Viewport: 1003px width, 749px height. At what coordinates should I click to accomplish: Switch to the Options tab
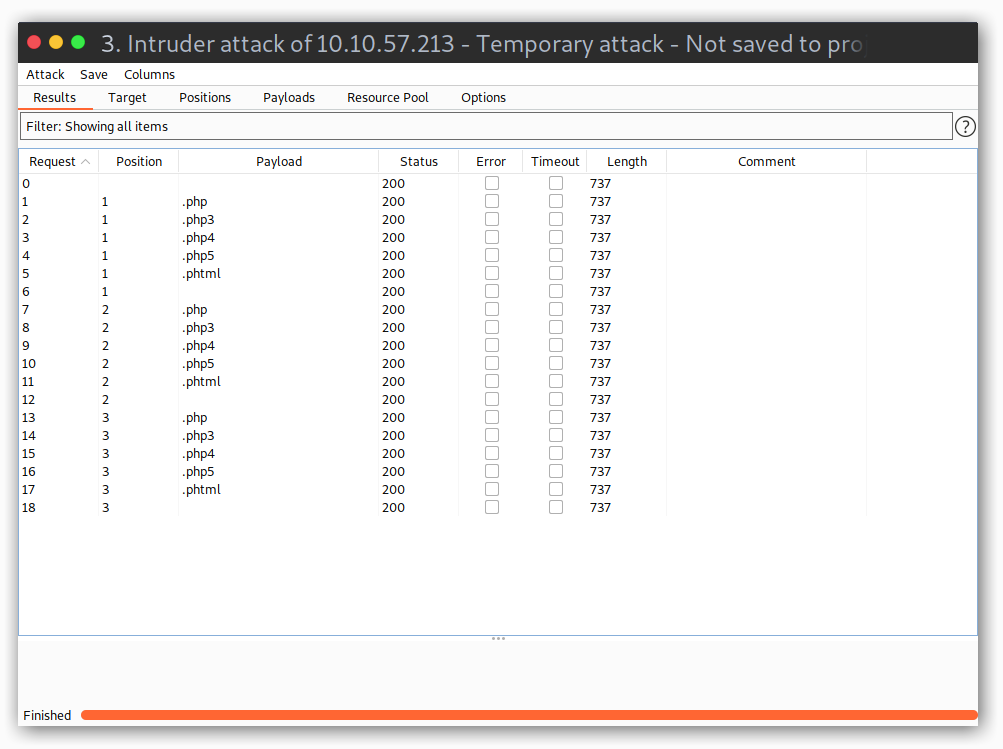tap(483, 97)
